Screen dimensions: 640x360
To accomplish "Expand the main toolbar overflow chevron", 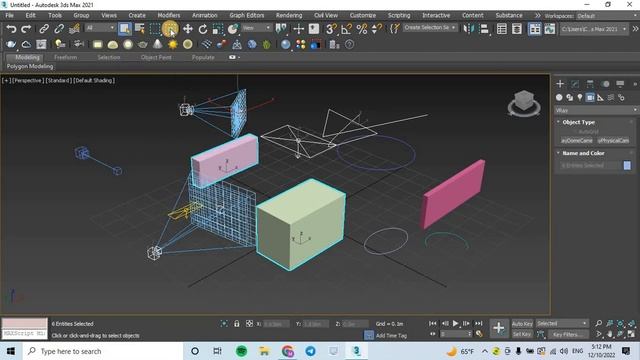I will 635,29.
